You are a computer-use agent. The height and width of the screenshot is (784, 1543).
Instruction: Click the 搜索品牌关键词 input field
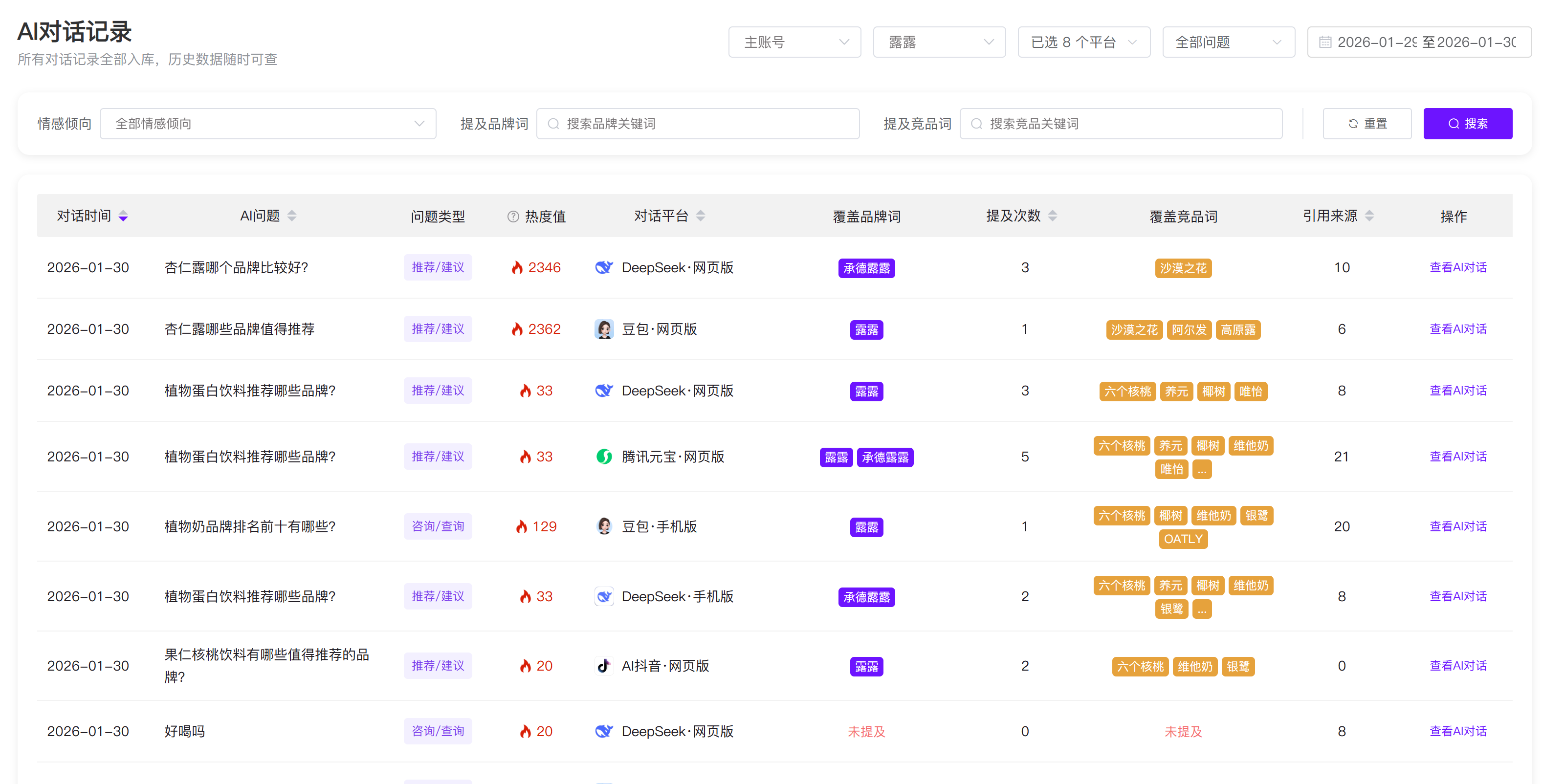698,124
